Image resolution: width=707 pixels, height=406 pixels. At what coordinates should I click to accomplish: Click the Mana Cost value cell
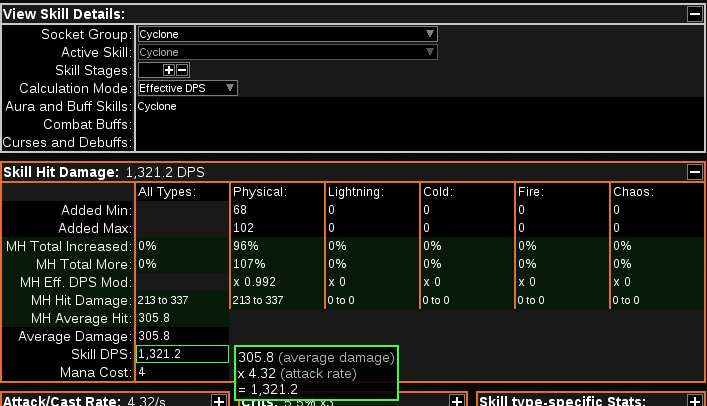coord(182,372)
